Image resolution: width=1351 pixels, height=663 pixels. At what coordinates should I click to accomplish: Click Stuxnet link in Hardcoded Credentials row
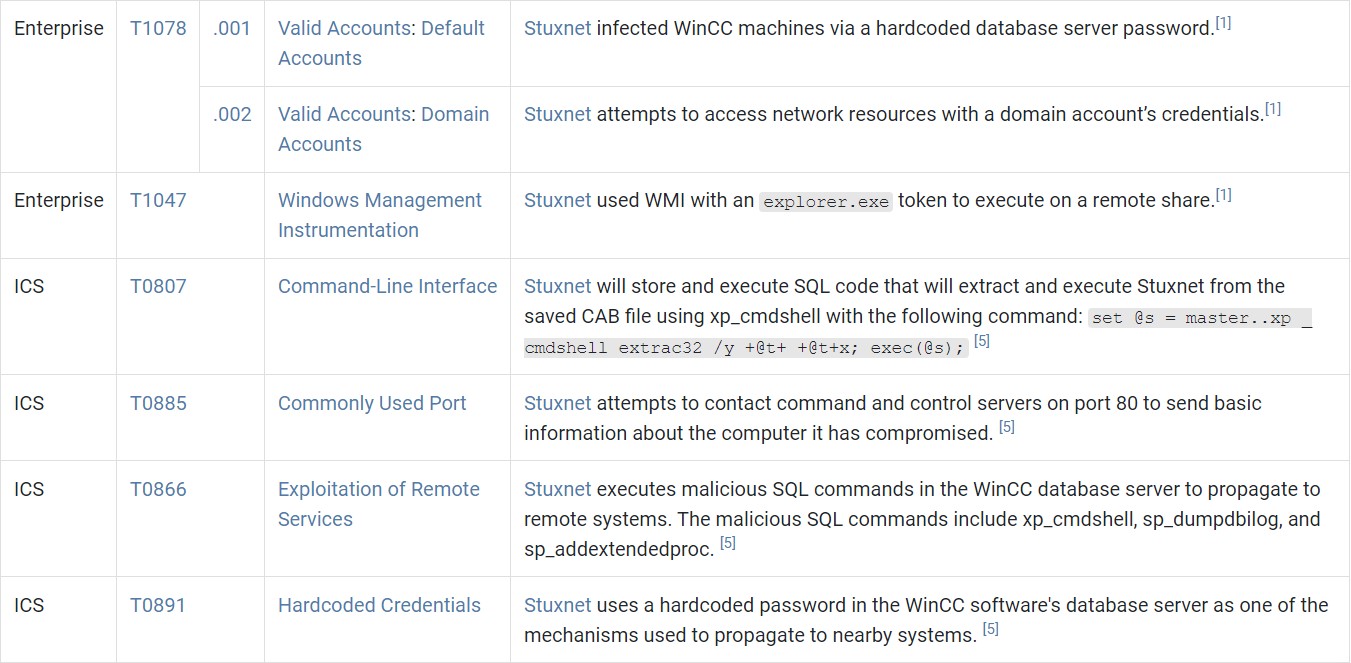(557, 605)
